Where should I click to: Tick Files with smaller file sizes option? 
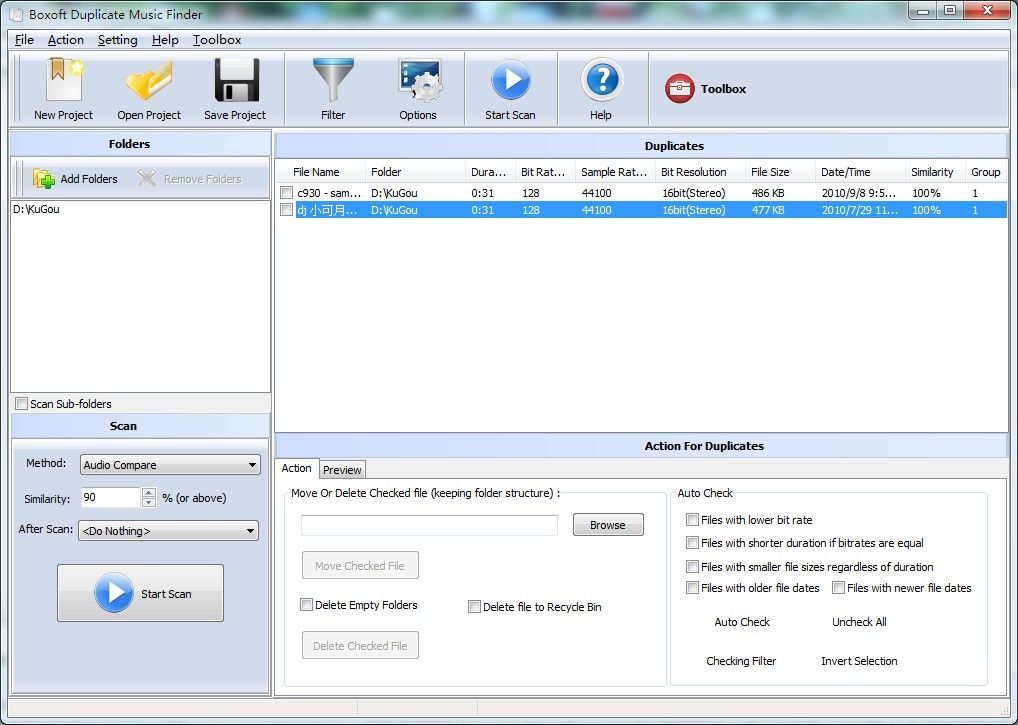[692, 567]
